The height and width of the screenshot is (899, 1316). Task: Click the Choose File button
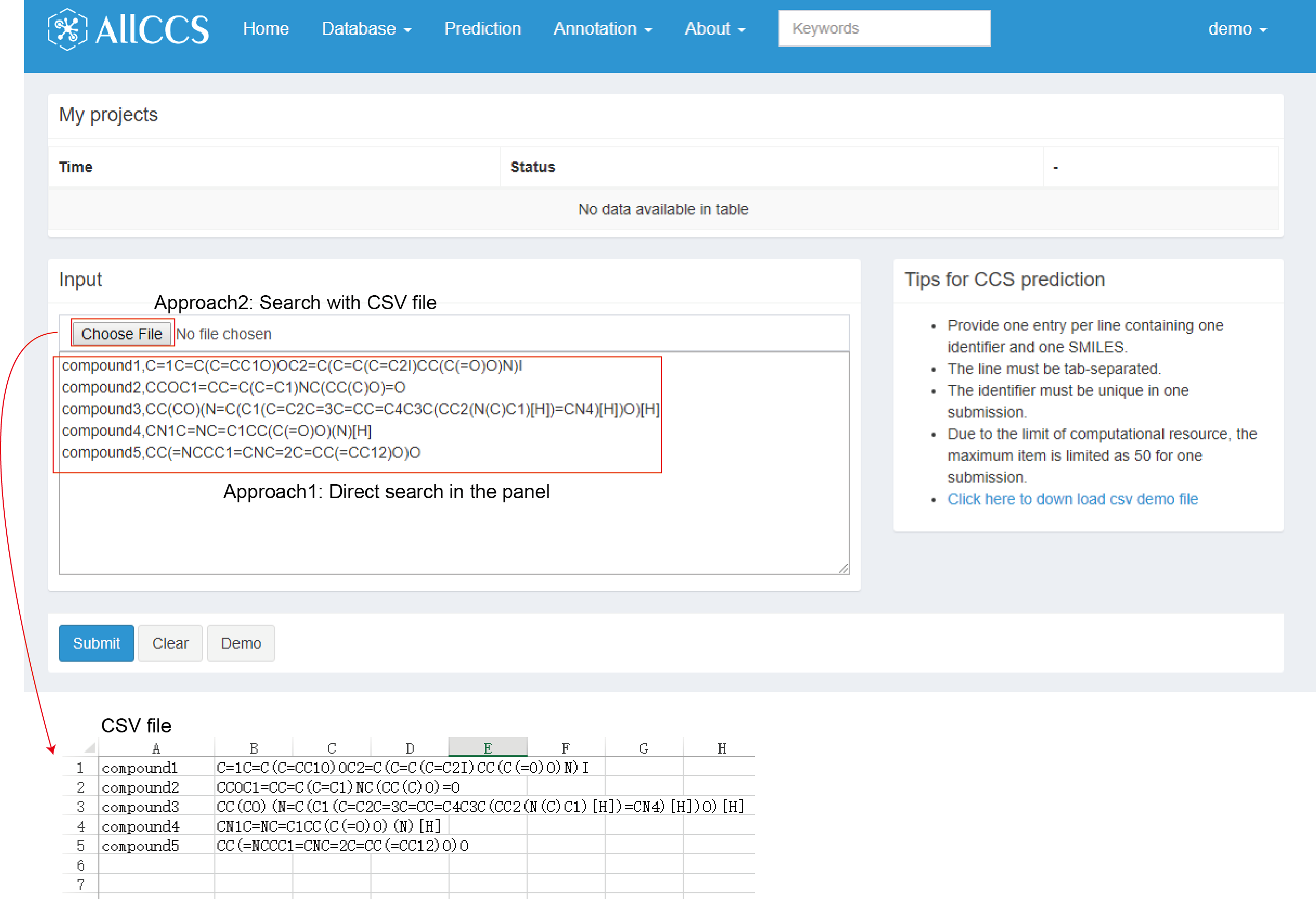122,334
